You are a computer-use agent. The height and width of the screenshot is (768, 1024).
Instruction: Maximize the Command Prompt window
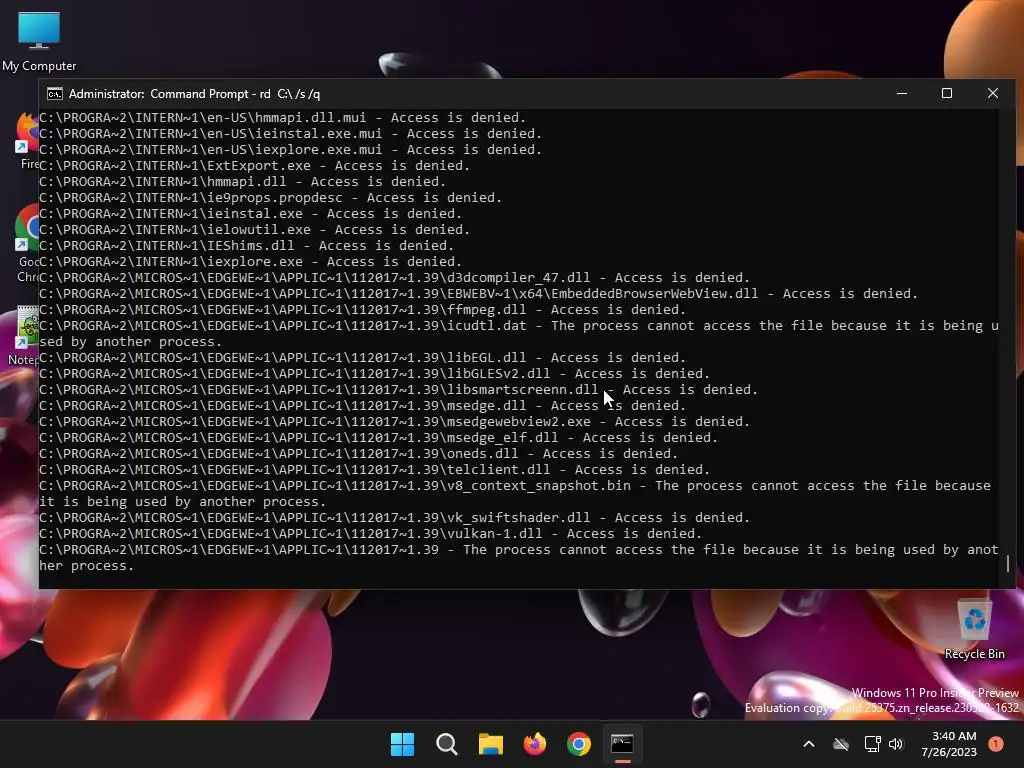947,94
